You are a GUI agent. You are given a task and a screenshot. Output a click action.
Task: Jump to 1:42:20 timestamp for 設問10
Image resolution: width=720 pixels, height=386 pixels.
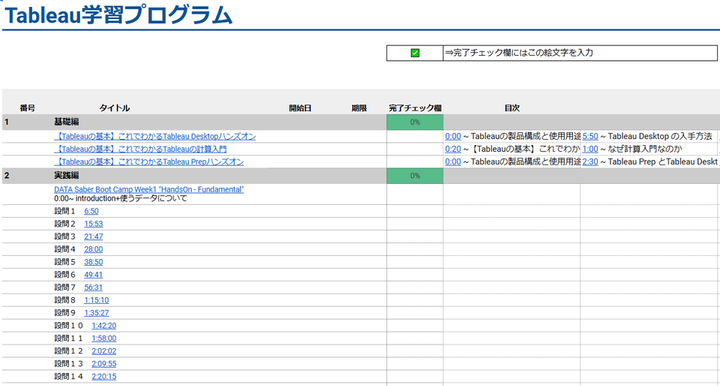[104, 325]
